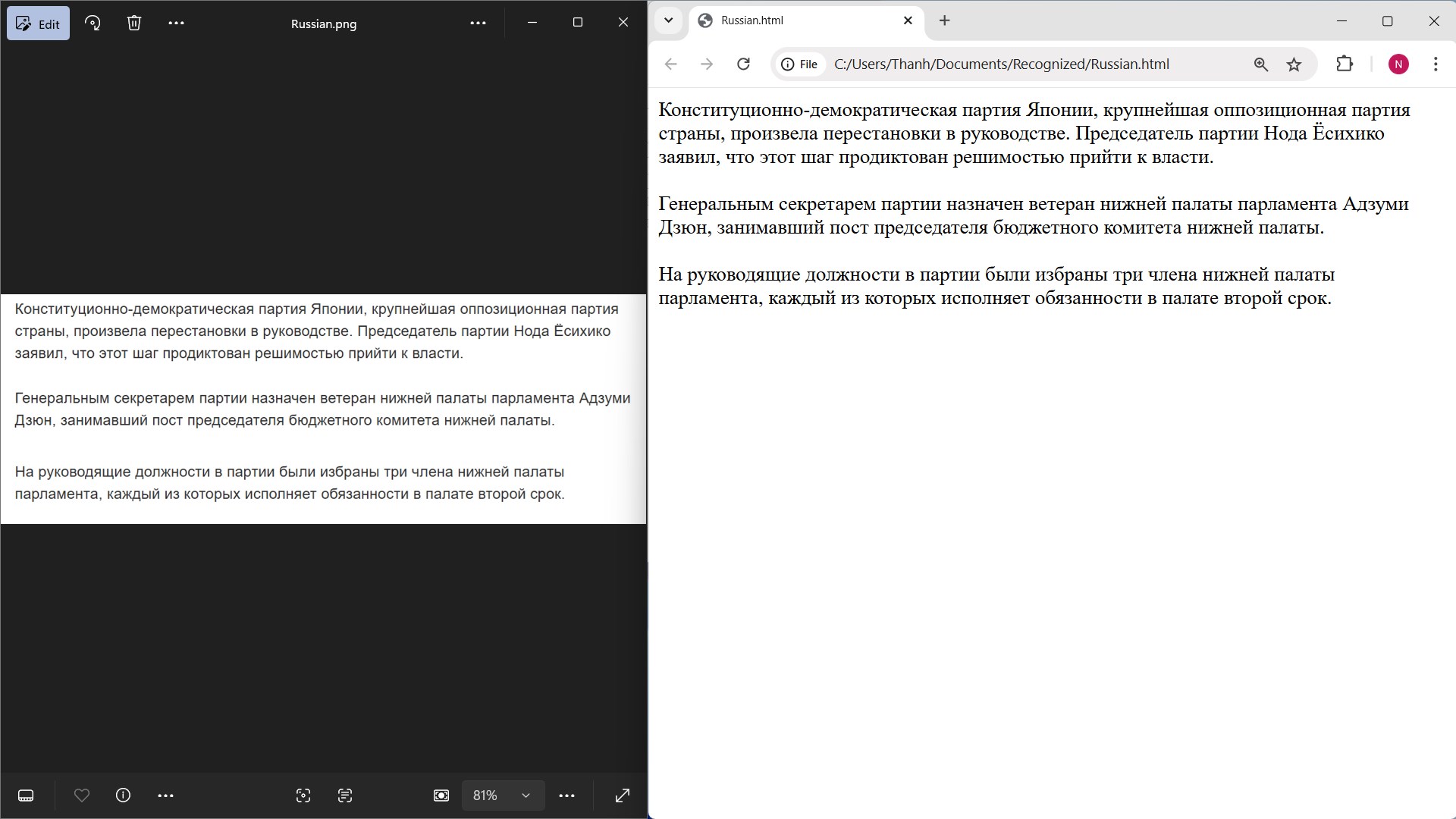The height and width of the screenshot is (819, 1456).
Task: Open the ellipsis menu beside the zoom dropdown
Action: pos(566,795)
